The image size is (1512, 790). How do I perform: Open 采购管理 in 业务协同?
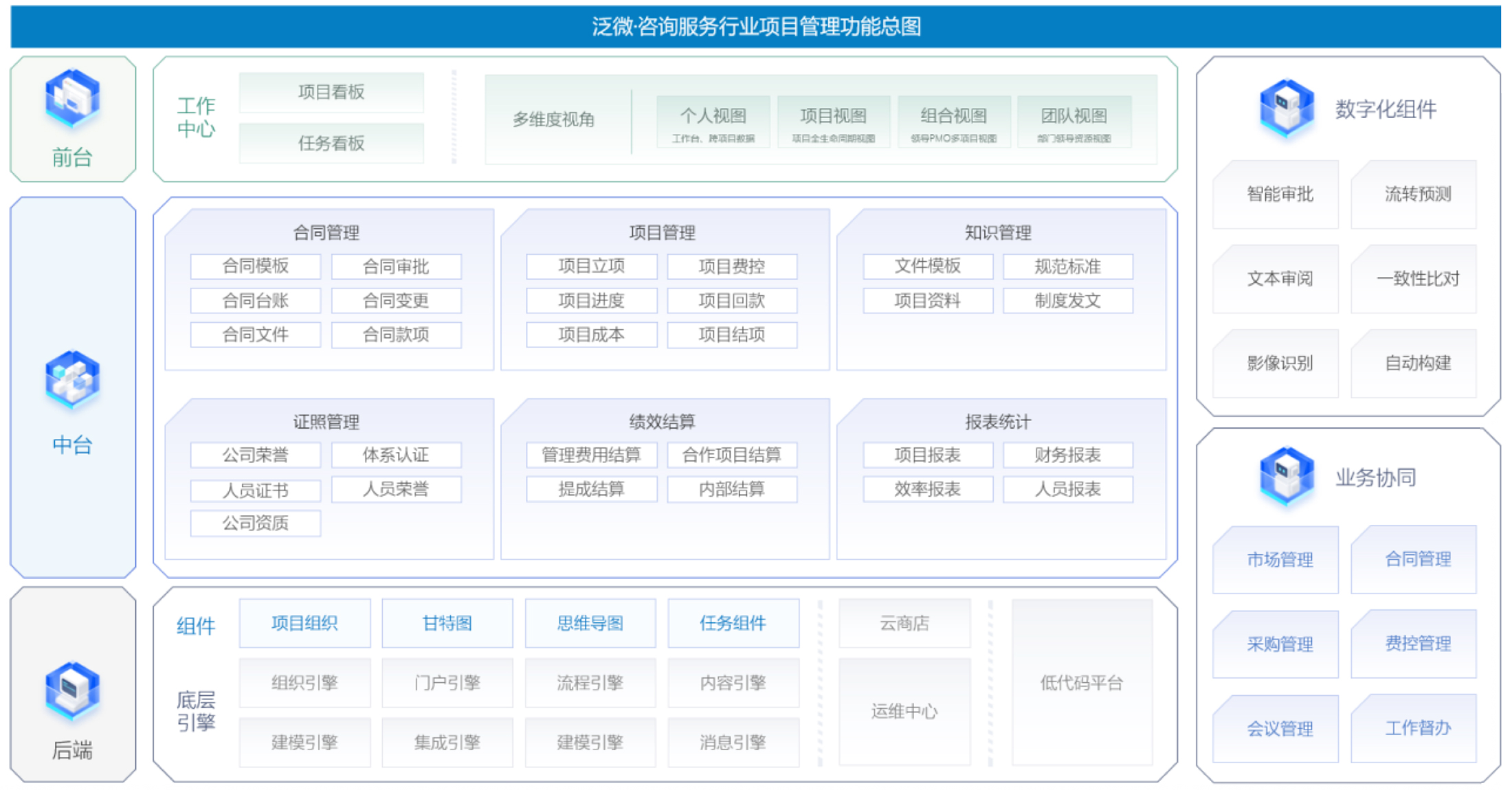point(1280,644)
